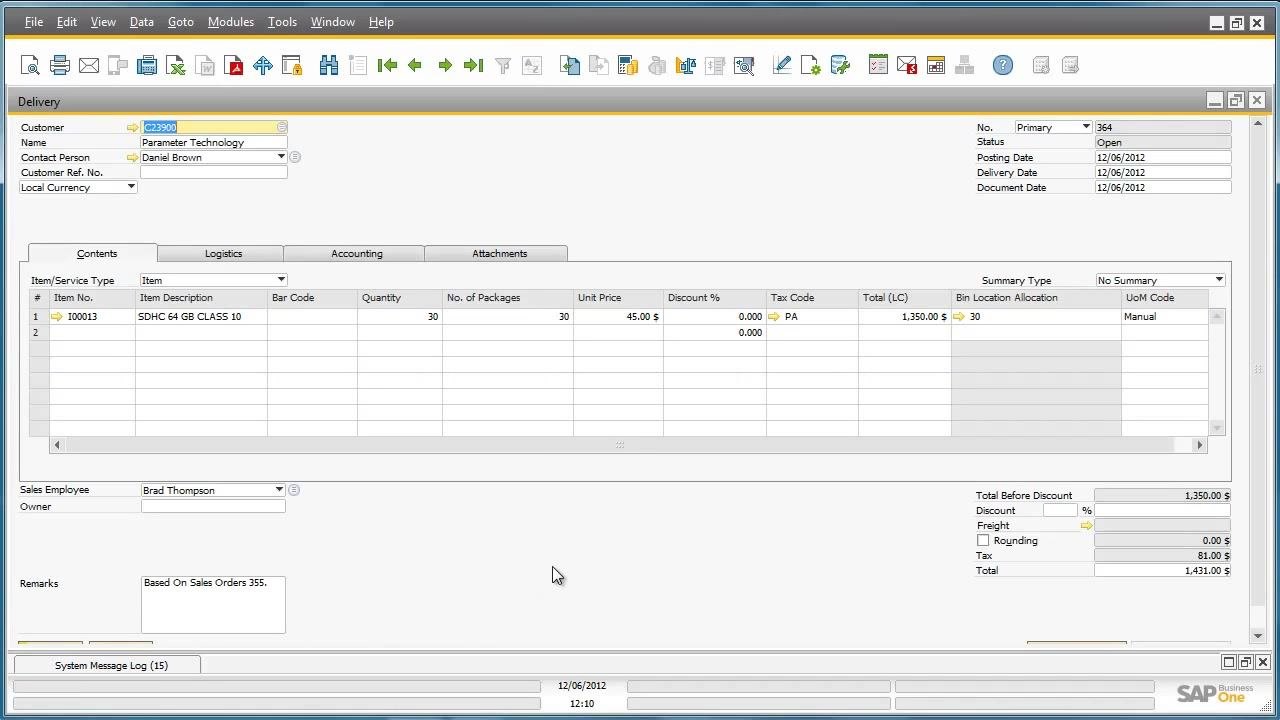Image resolution: width=1280 pixels, height=720 pixels.
Task: Follow link arrow next to item I00013
Action: pos(57,317)
